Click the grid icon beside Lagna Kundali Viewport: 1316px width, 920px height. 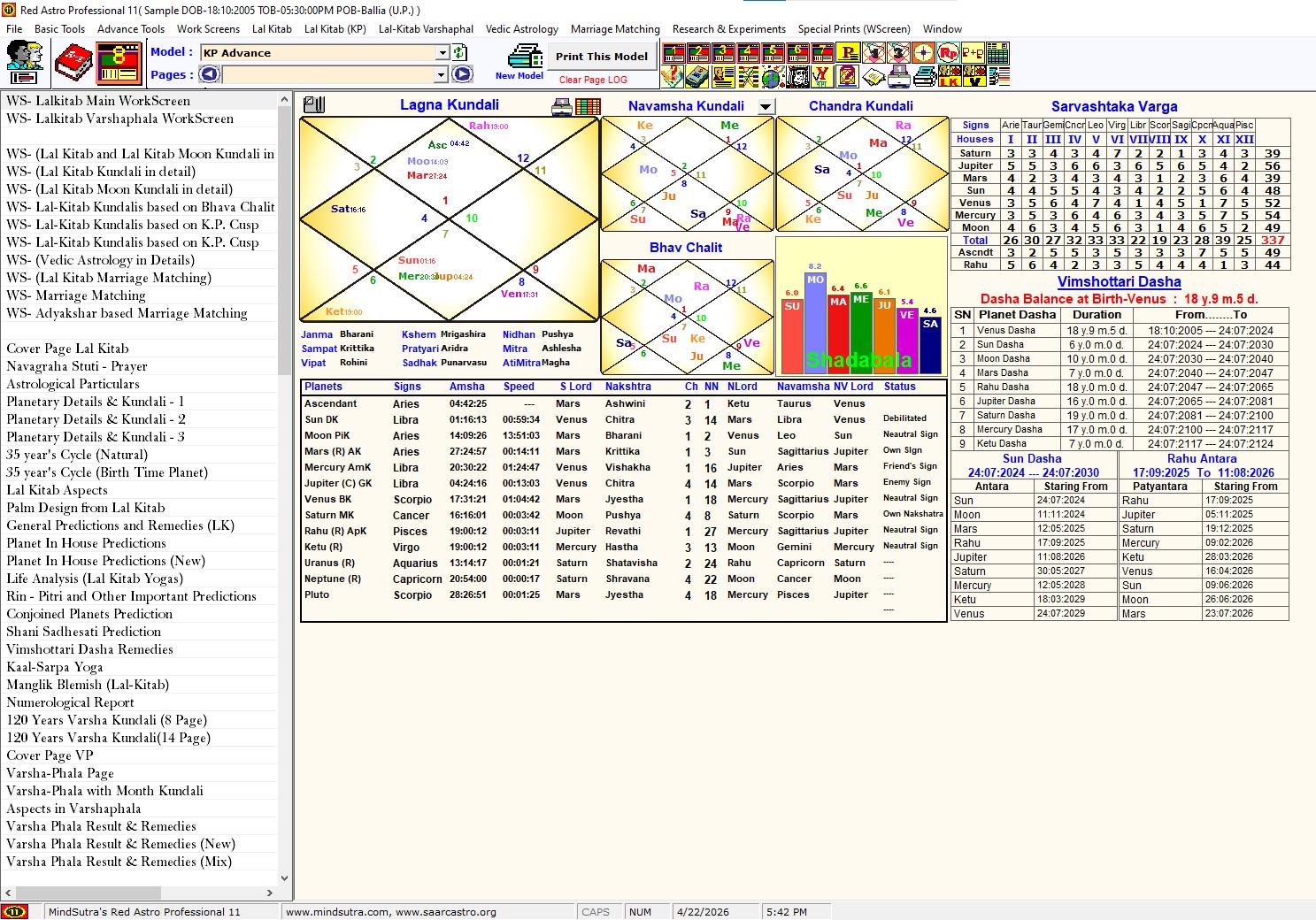coord(588,107)
